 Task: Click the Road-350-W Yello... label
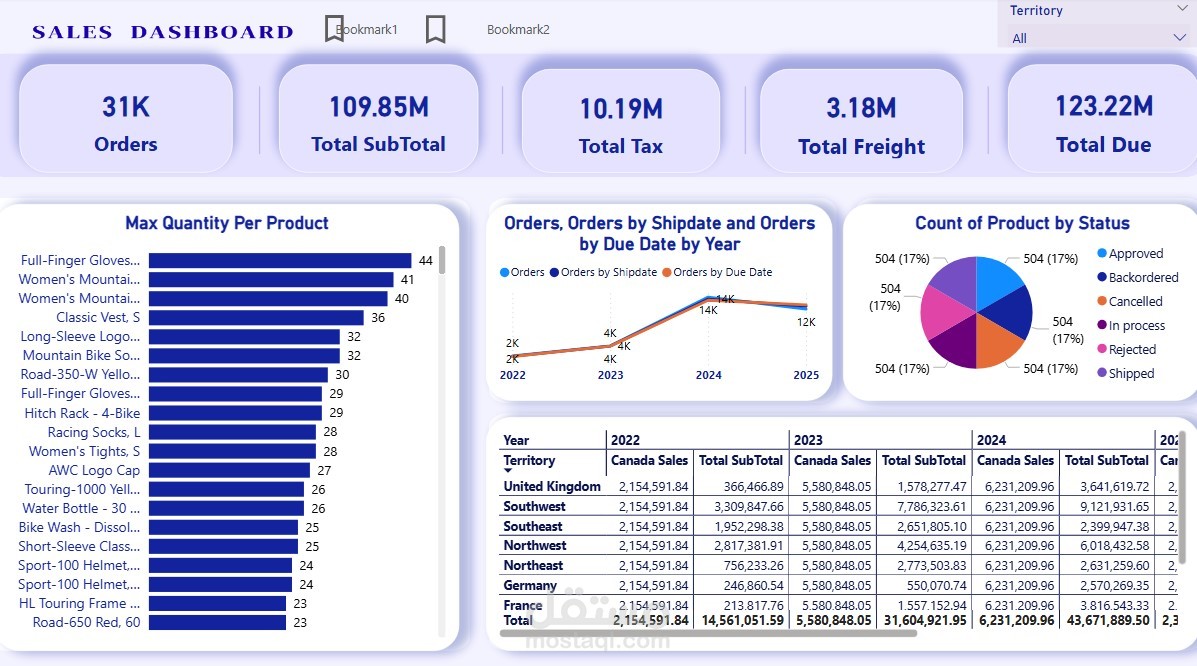tap(80, 374)
